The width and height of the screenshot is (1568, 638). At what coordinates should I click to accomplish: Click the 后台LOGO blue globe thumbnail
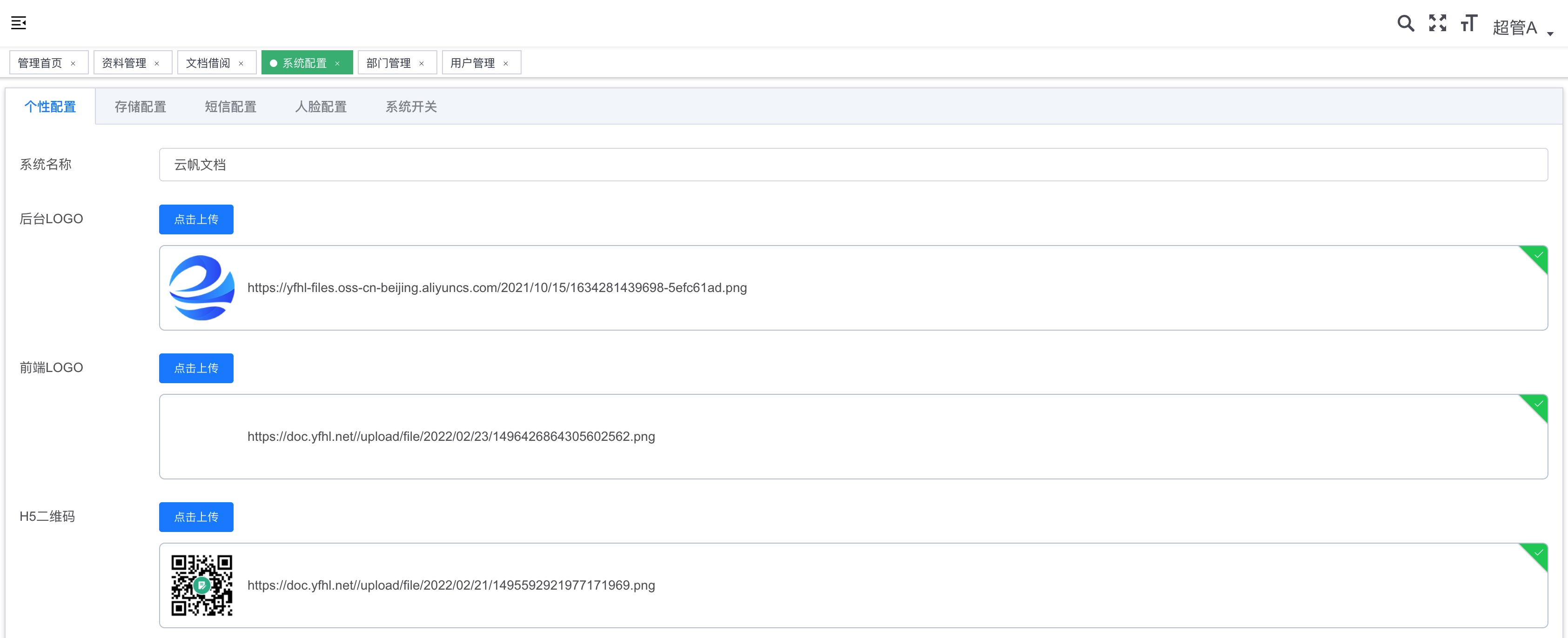201,288
